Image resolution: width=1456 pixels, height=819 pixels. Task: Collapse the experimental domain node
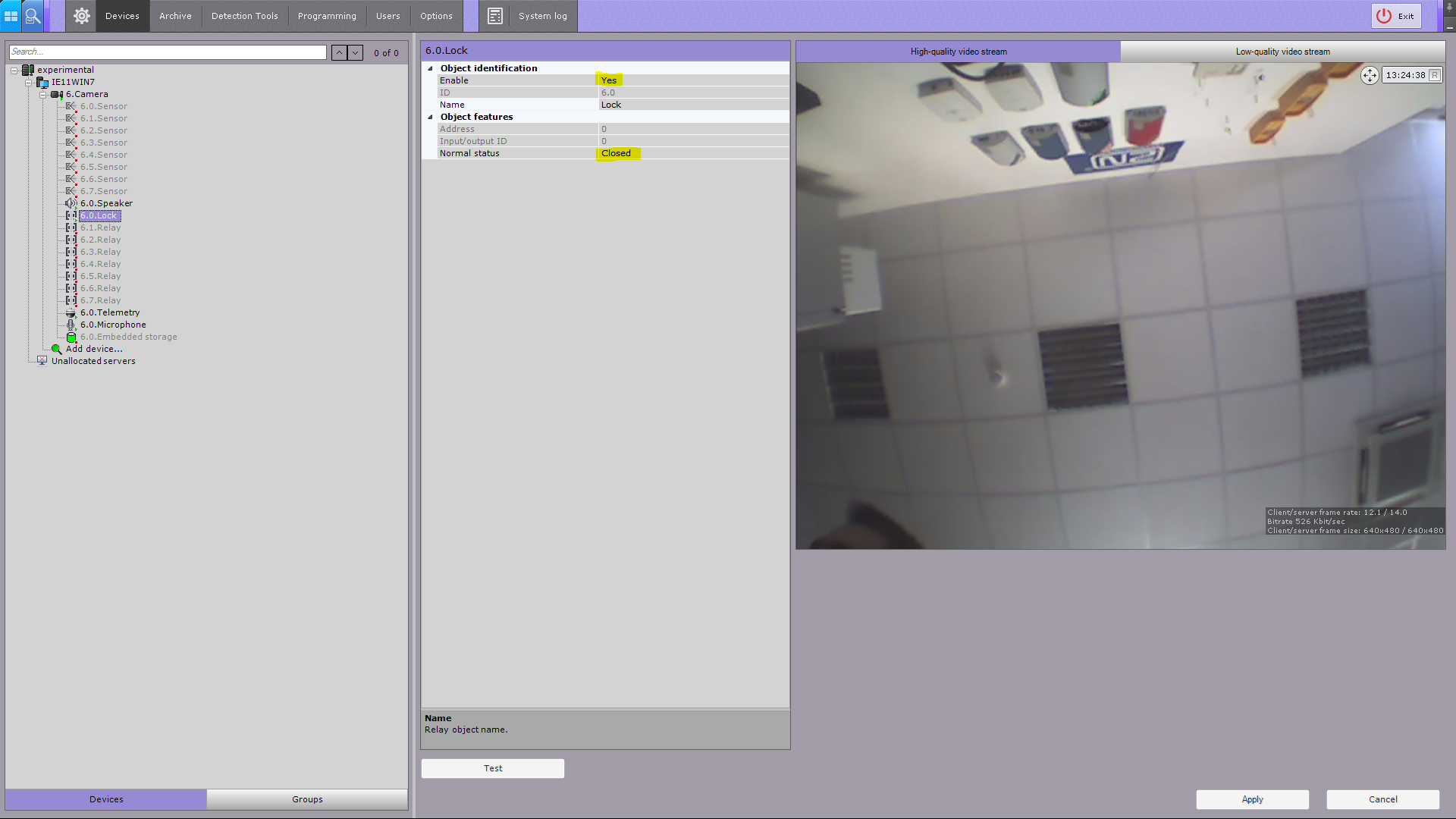(14, 71)
